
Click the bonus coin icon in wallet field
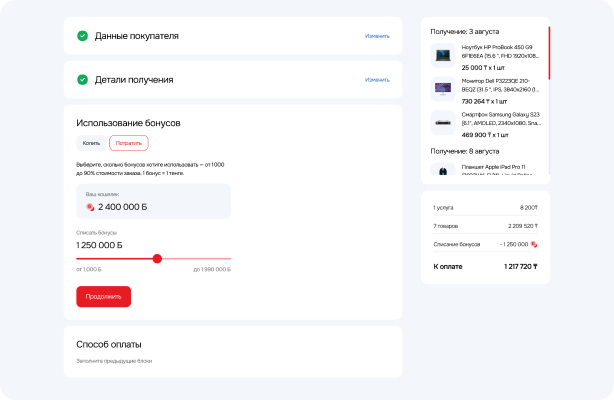(90, 207)
